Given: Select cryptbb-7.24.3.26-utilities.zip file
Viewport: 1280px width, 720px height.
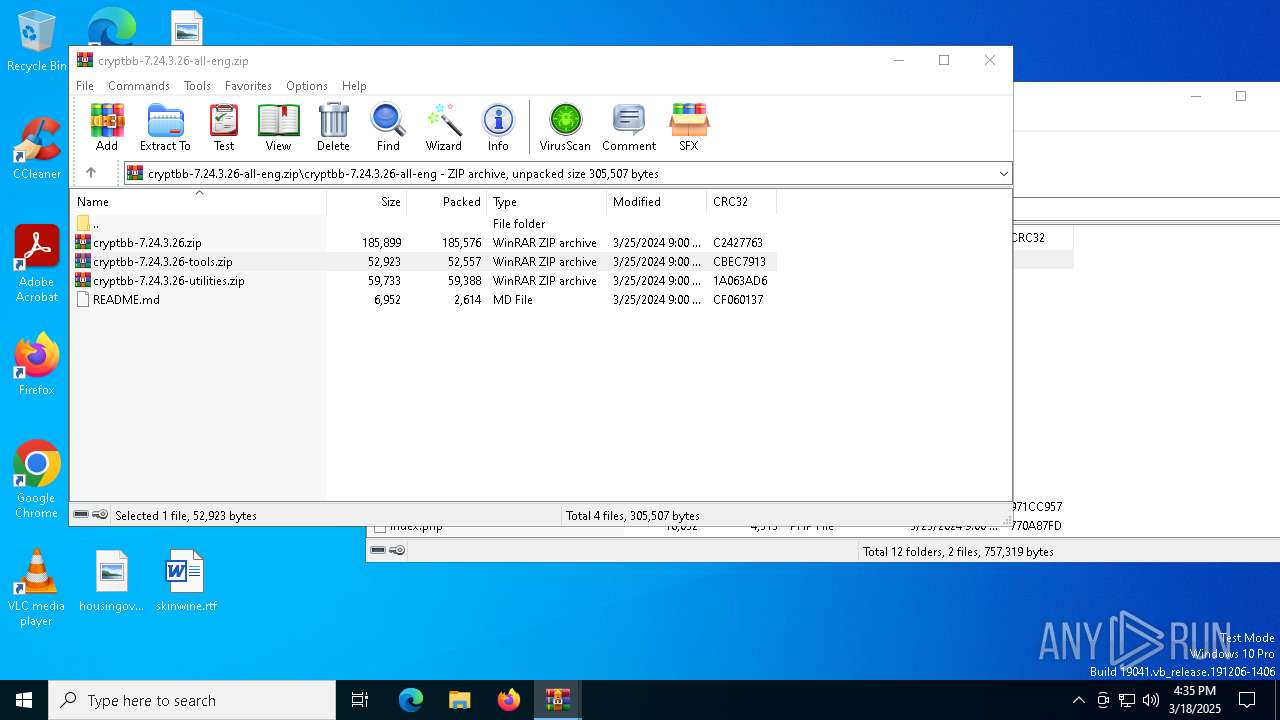Looking at the screenshot, I should 424,280.
